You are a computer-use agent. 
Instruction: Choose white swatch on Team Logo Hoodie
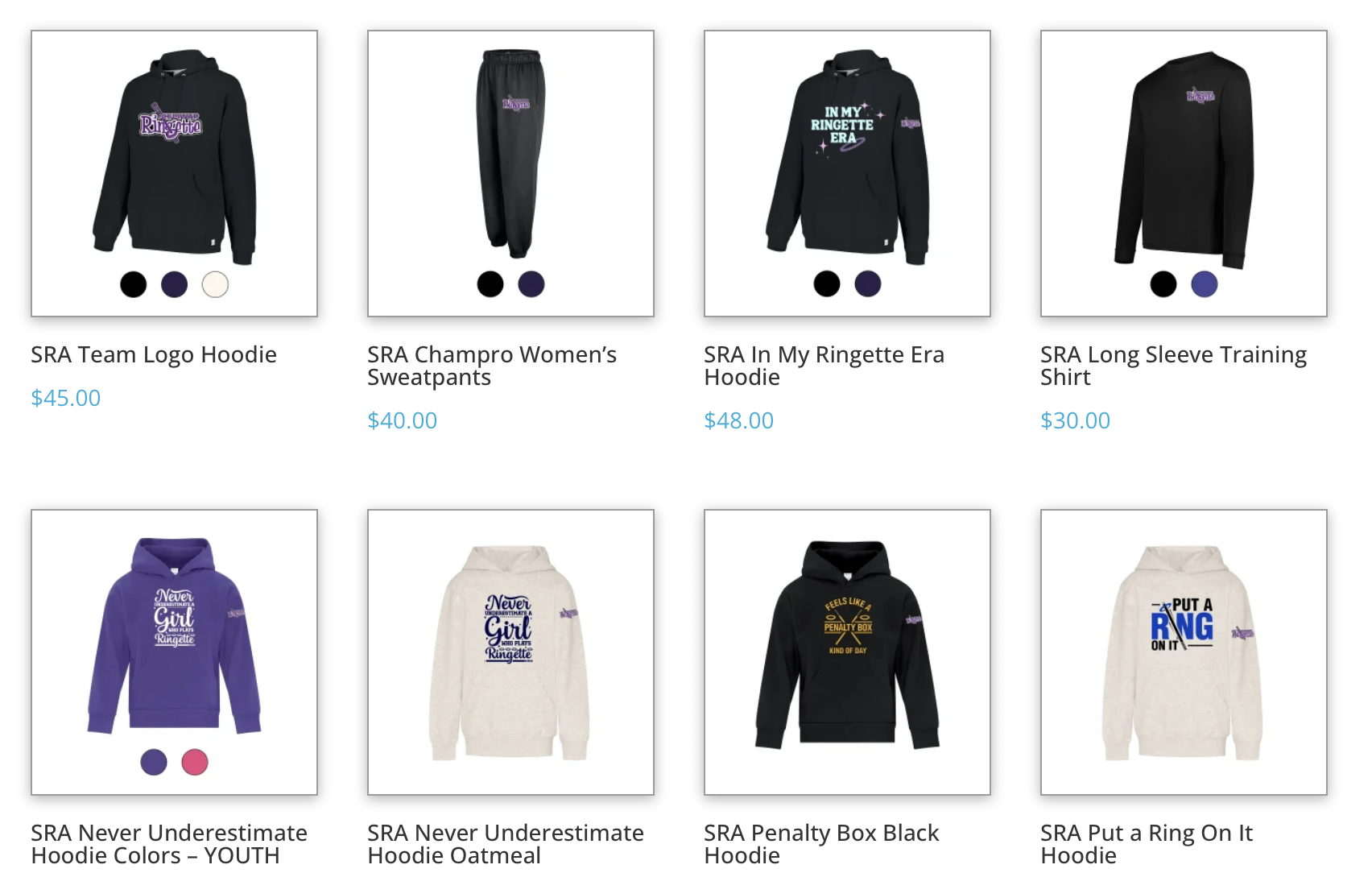(x=215, y=284)
